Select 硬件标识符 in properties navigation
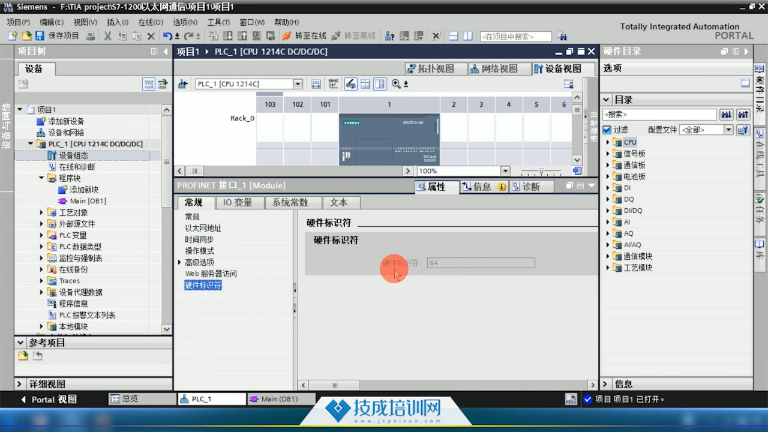 pos(203,285)
